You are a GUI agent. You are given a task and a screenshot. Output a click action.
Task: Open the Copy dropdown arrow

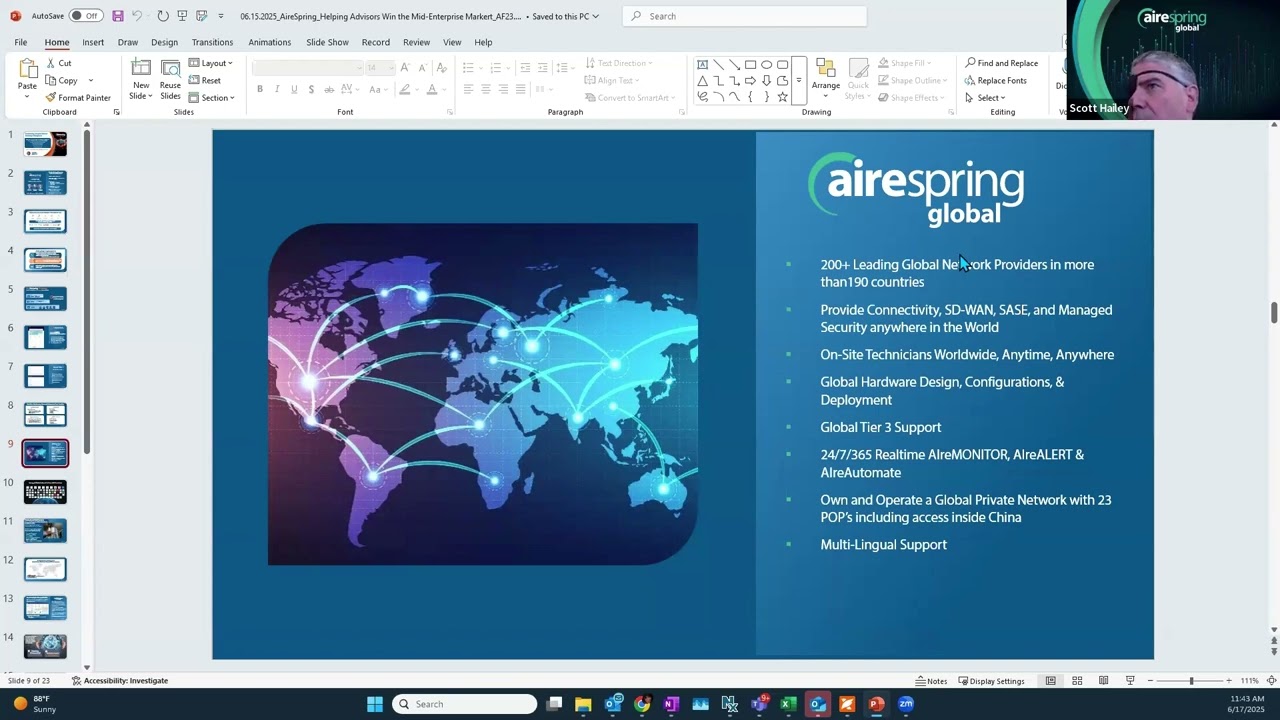tap(90, 80)
